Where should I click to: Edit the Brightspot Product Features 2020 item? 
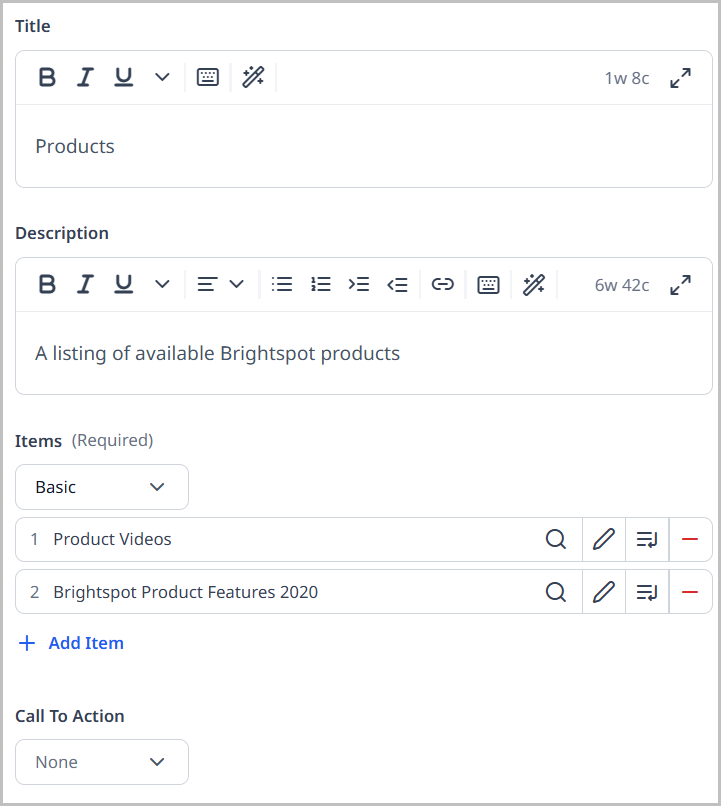[603, 591]
